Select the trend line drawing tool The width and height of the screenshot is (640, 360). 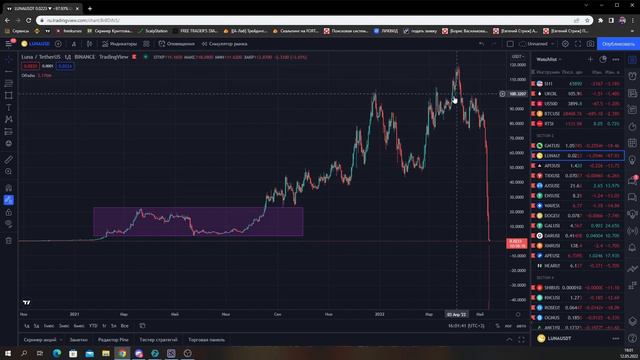9,71
